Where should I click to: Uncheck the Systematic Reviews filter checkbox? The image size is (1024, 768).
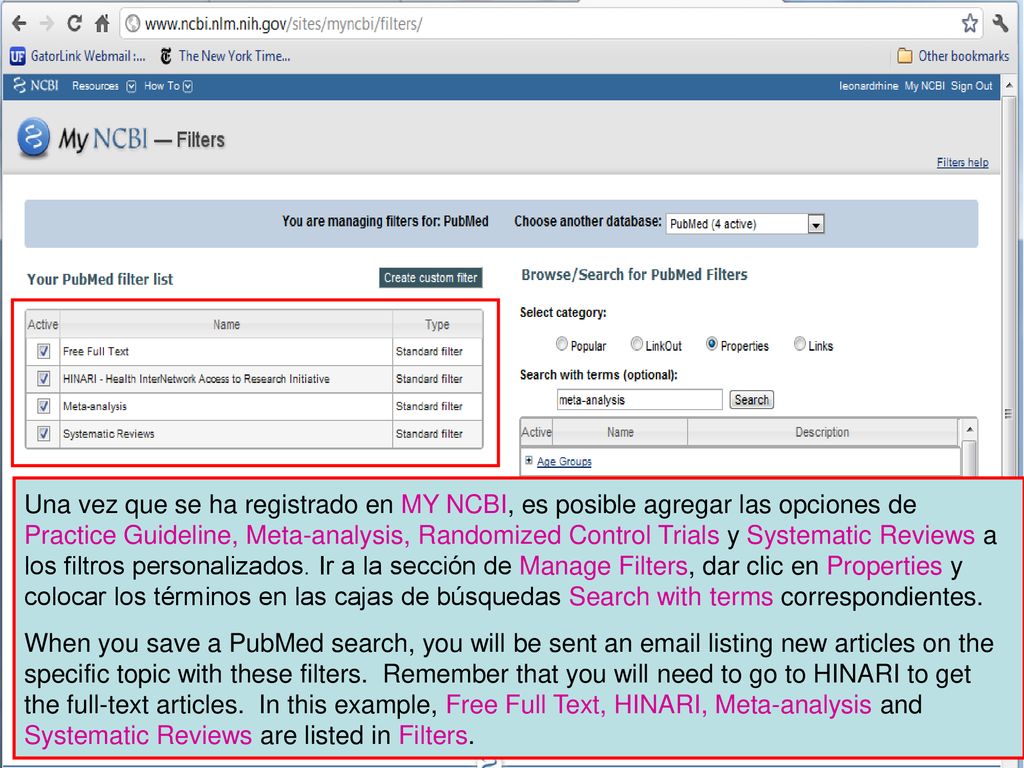coord(44,434)
